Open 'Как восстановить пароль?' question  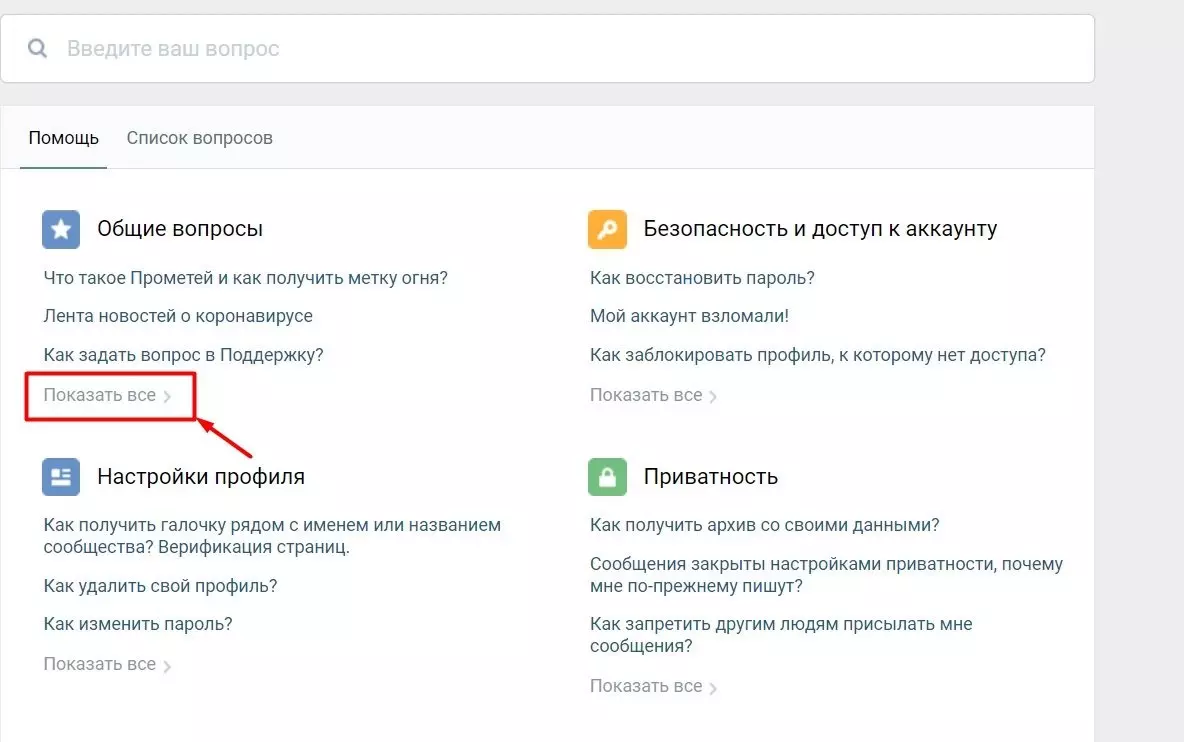(x=702, y=278)
